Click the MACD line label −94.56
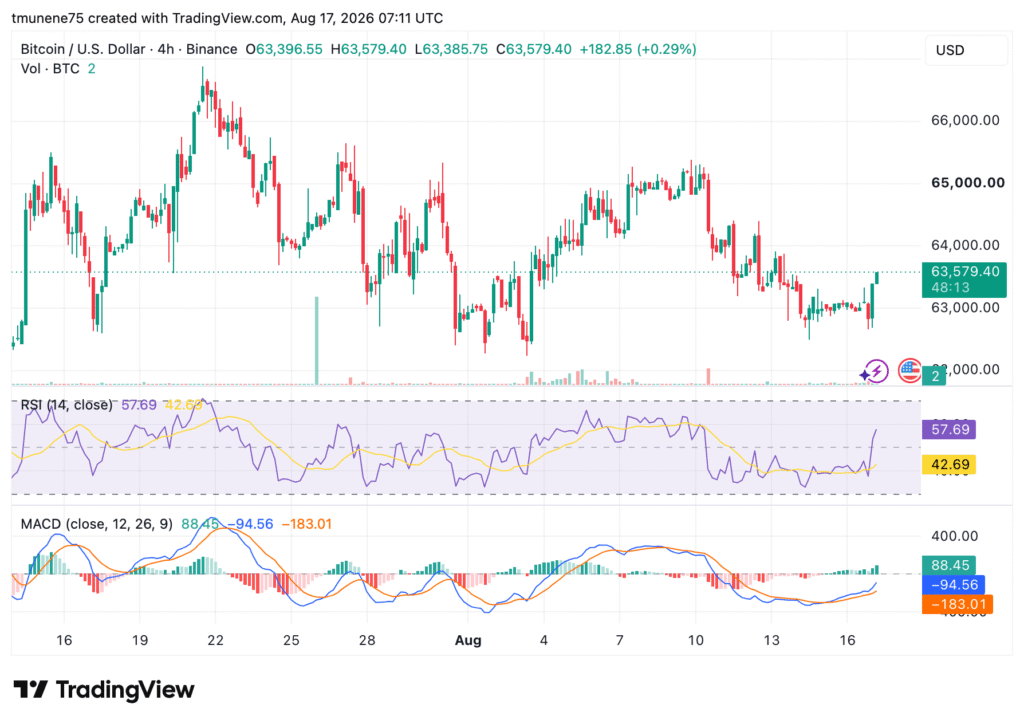This screenshot has height=724, width=1024. (953, 584)
